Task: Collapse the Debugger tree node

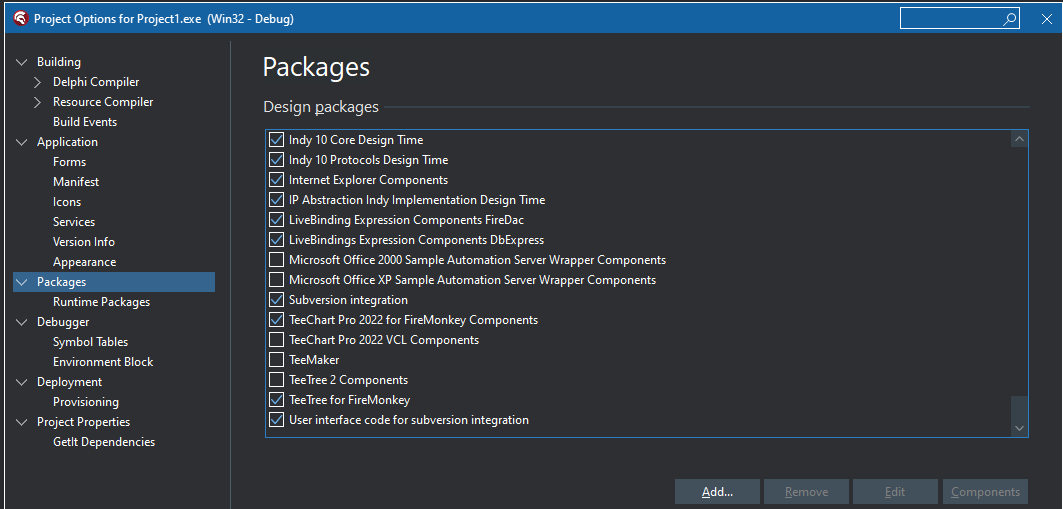Action: coord(21,323)
